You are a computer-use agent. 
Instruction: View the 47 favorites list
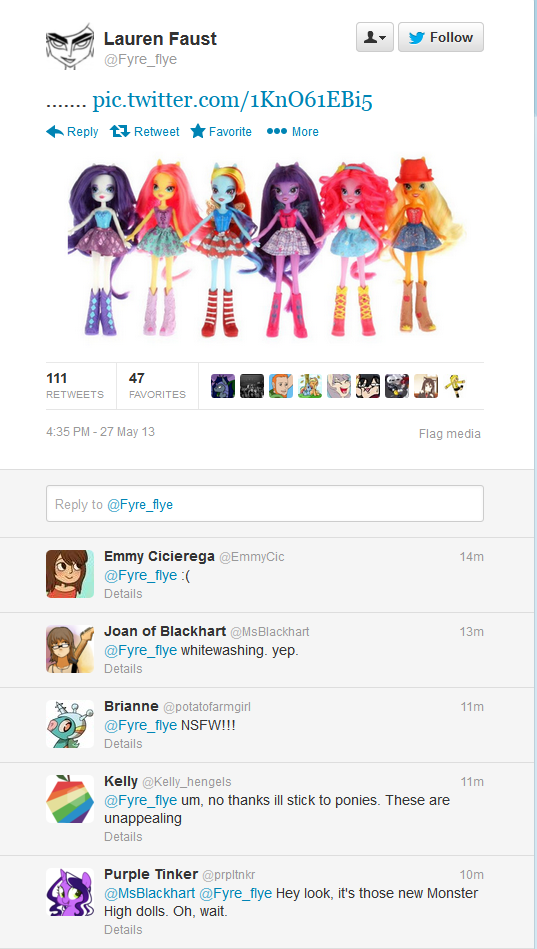[x=157, y=386]
